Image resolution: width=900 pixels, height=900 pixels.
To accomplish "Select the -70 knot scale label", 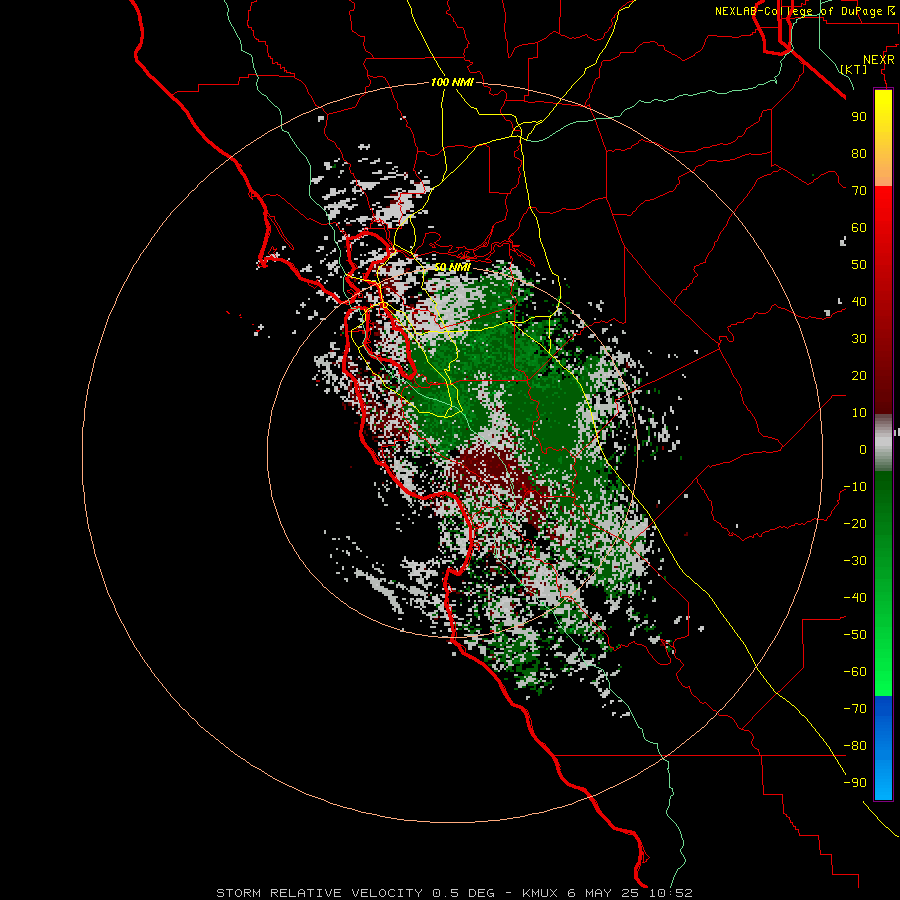I will point(855,709).
